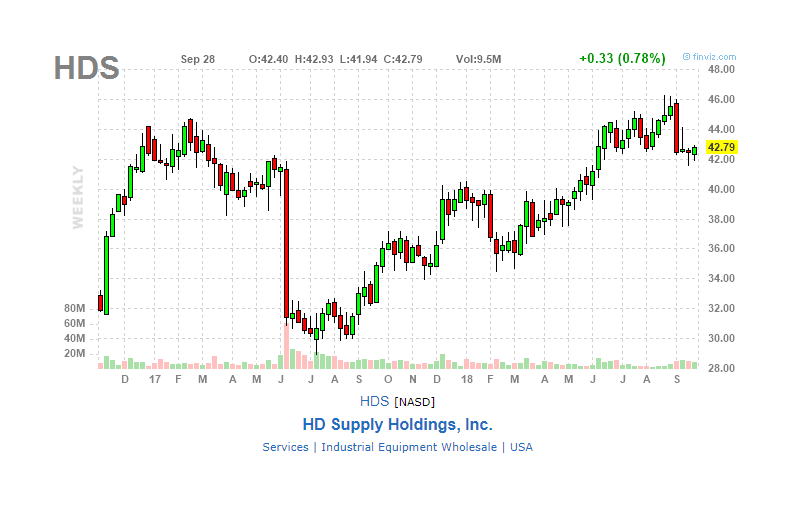
Task: Click the 46.00 price axis label
Action: 721,99
